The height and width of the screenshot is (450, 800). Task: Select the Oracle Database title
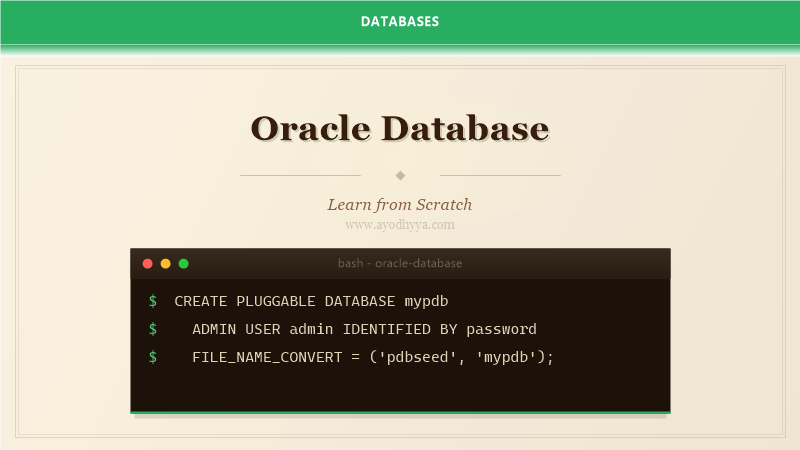pyautogui.click(x=400, y=128)
